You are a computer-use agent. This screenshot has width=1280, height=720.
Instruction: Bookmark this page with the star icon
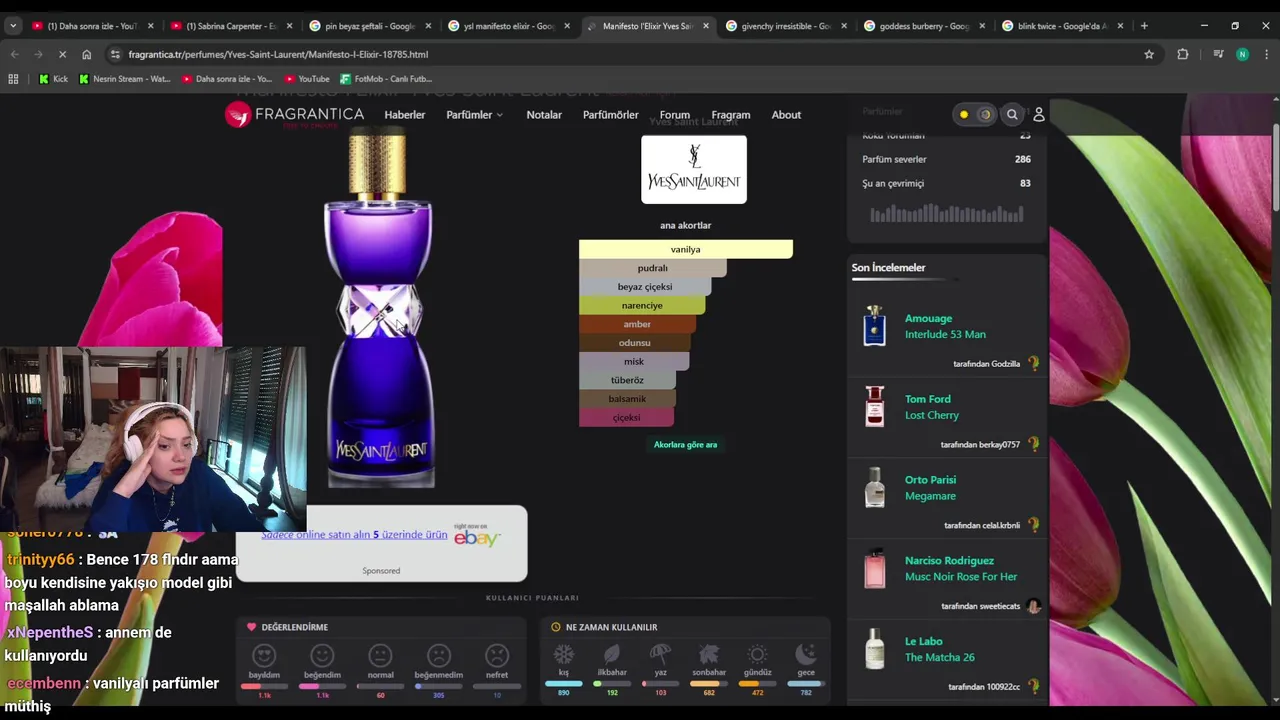[x=1149, y=54]
